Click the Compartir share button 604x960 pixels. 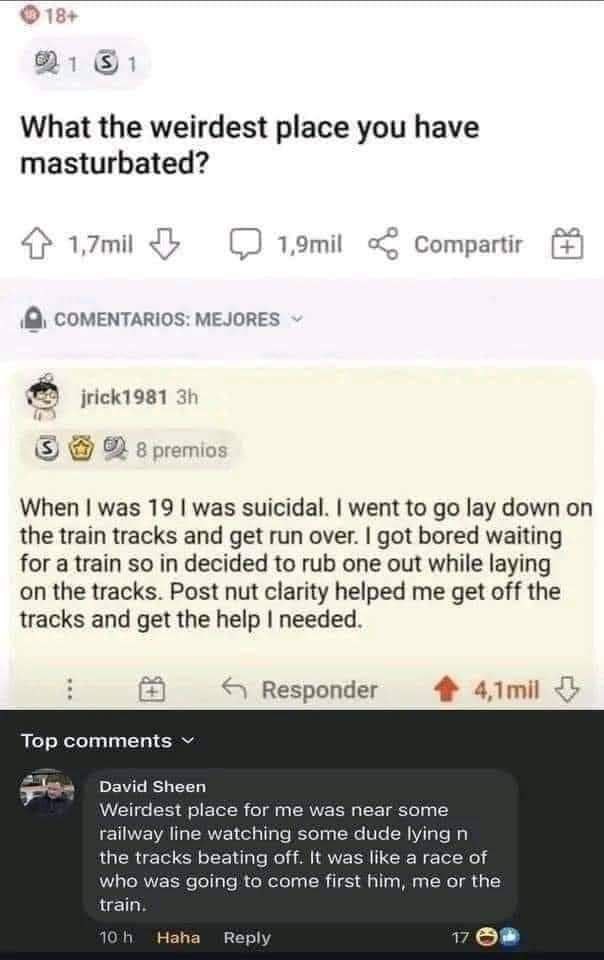coord(450,245)
